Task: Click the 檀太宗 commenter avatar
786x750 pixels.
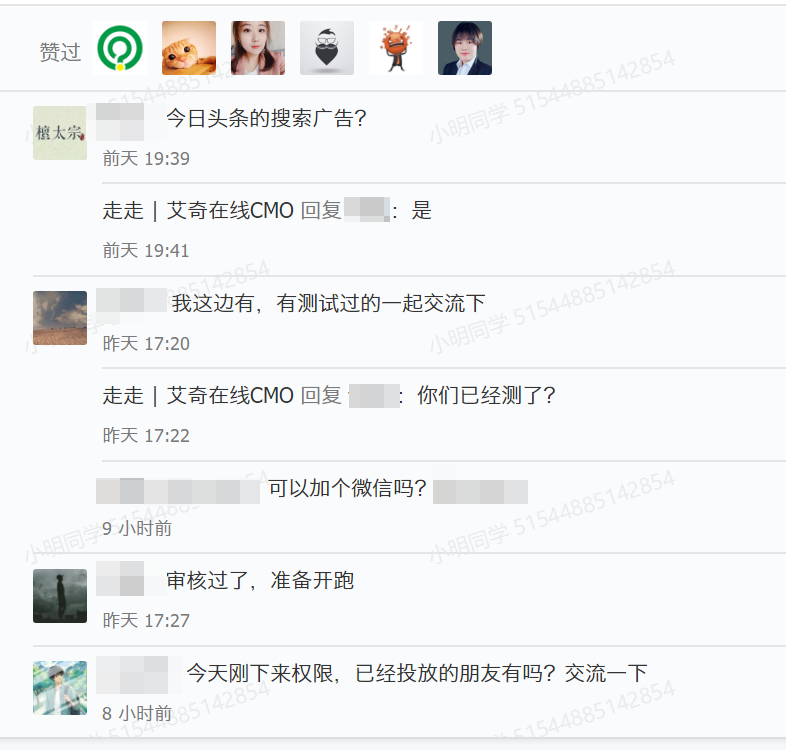Action: 60,133
